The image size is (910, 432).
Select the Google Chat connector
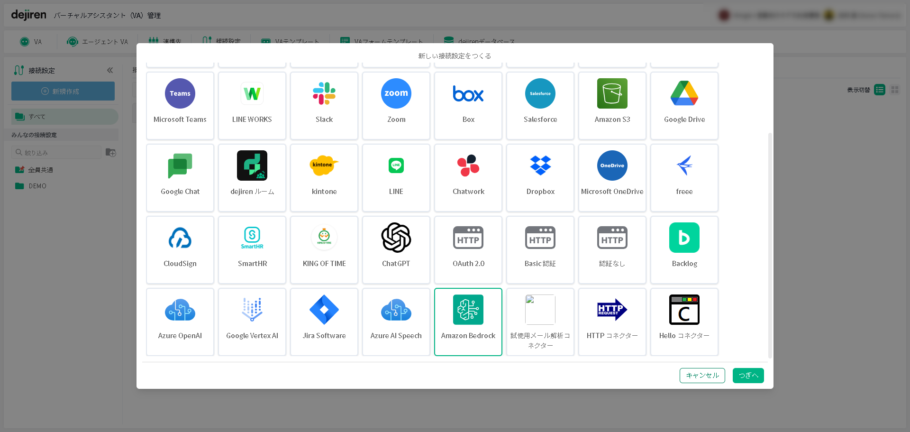pyautogui.click(x=180, y=178)
